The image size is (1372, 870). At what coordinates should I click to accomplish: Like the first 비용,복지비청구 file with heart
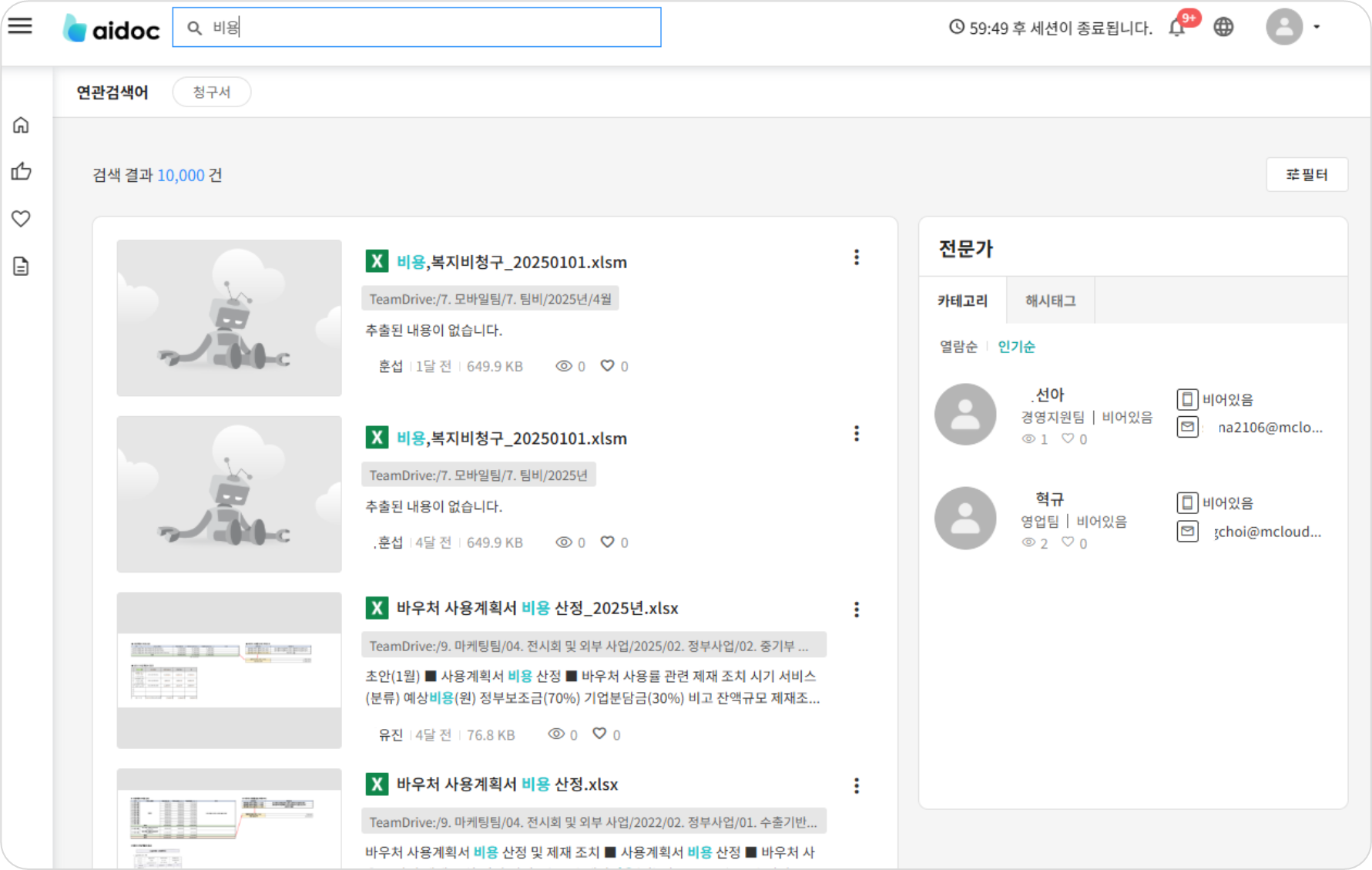607,366
